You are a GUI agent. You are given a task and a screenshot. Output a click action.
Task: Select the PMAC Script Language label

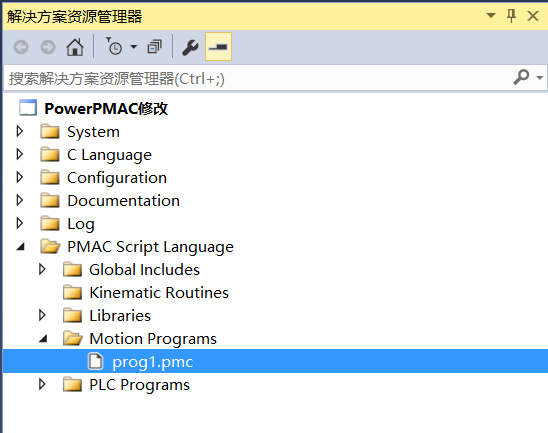coord(150,247)
